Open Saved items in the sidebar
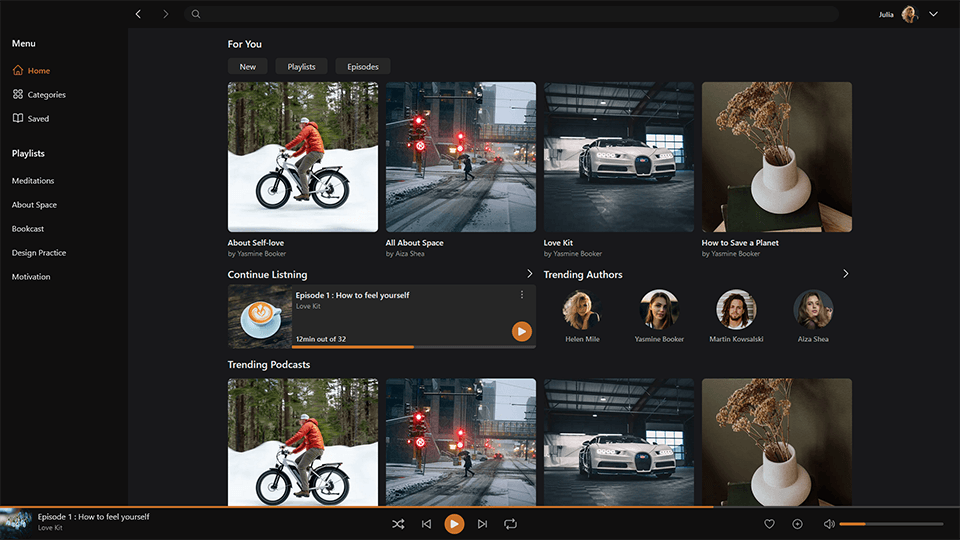This screenshot has width=960, height=540. pyautogui.click(x=38, y=119)
